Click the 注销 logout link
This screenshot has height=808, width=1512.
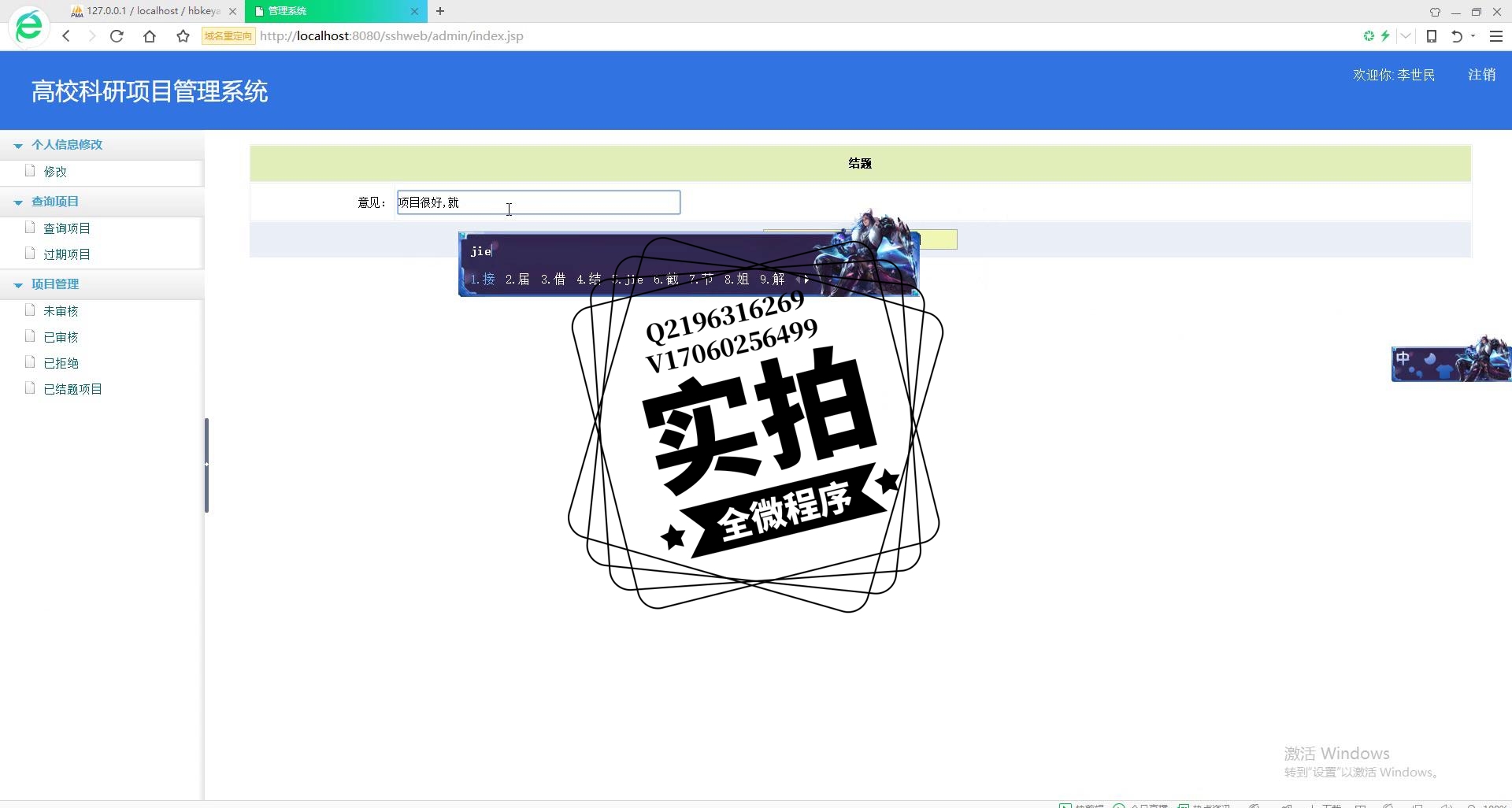click(1481, 75)
